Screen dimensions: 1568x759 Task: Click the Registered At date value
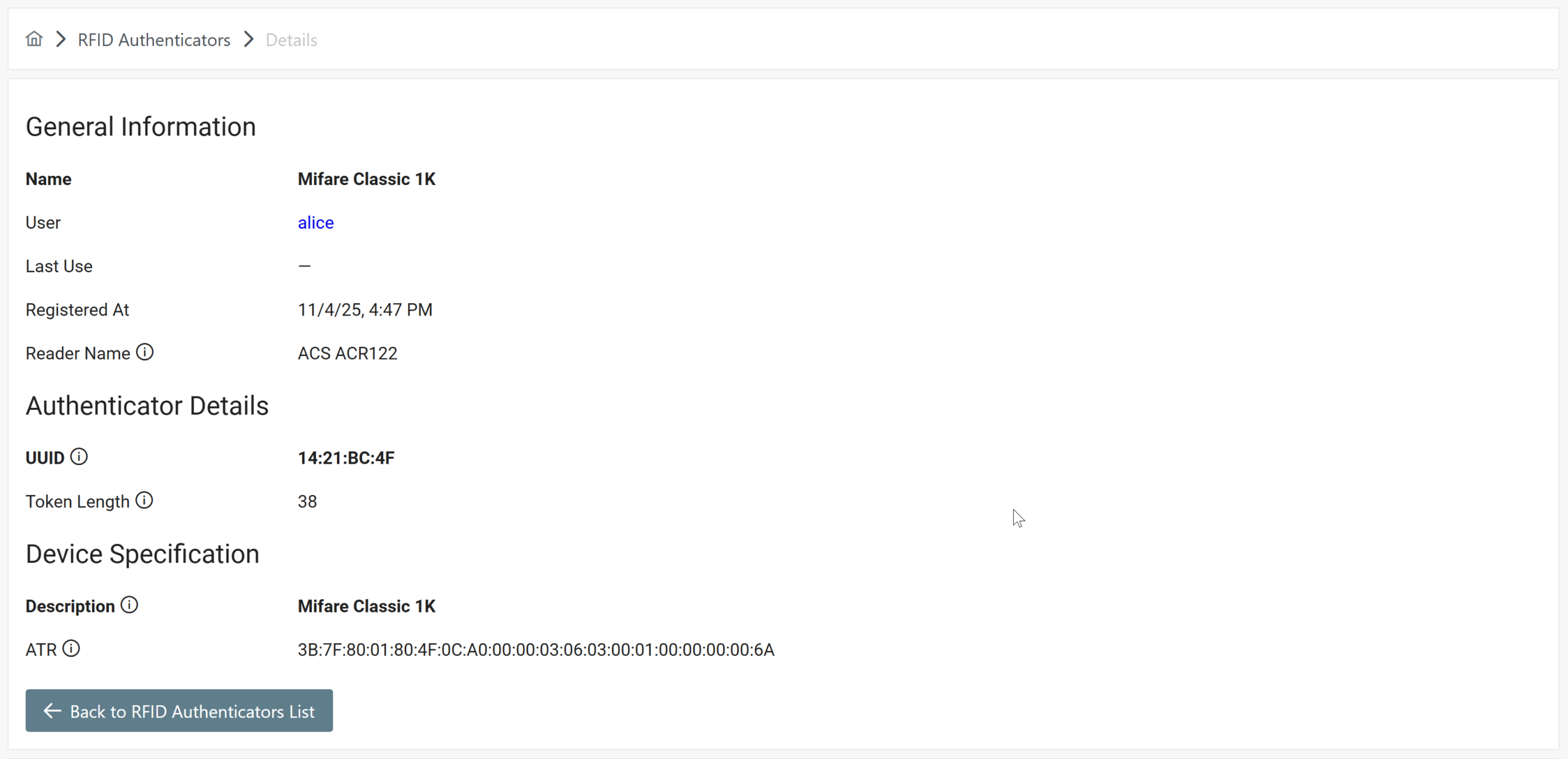tap(365, 309)
